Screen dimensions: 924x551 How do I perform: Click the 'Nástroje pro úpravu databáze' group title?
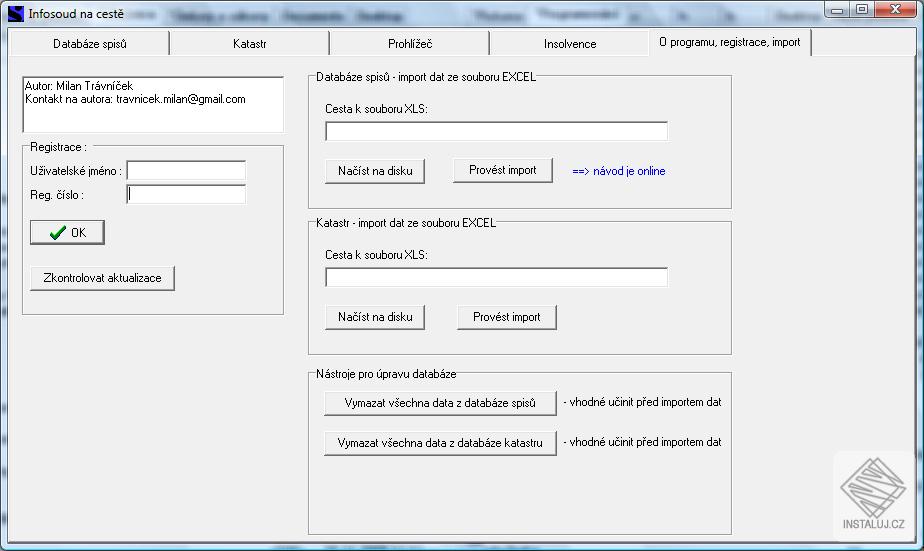tap(386, 374)
